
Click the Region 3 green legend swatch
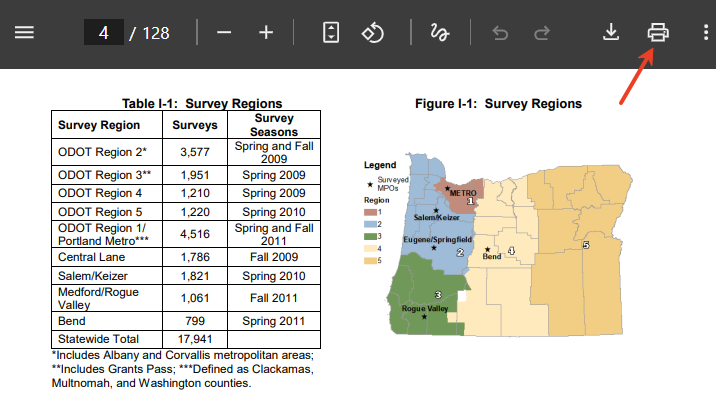pyautogui.click(x=370, y=236)
